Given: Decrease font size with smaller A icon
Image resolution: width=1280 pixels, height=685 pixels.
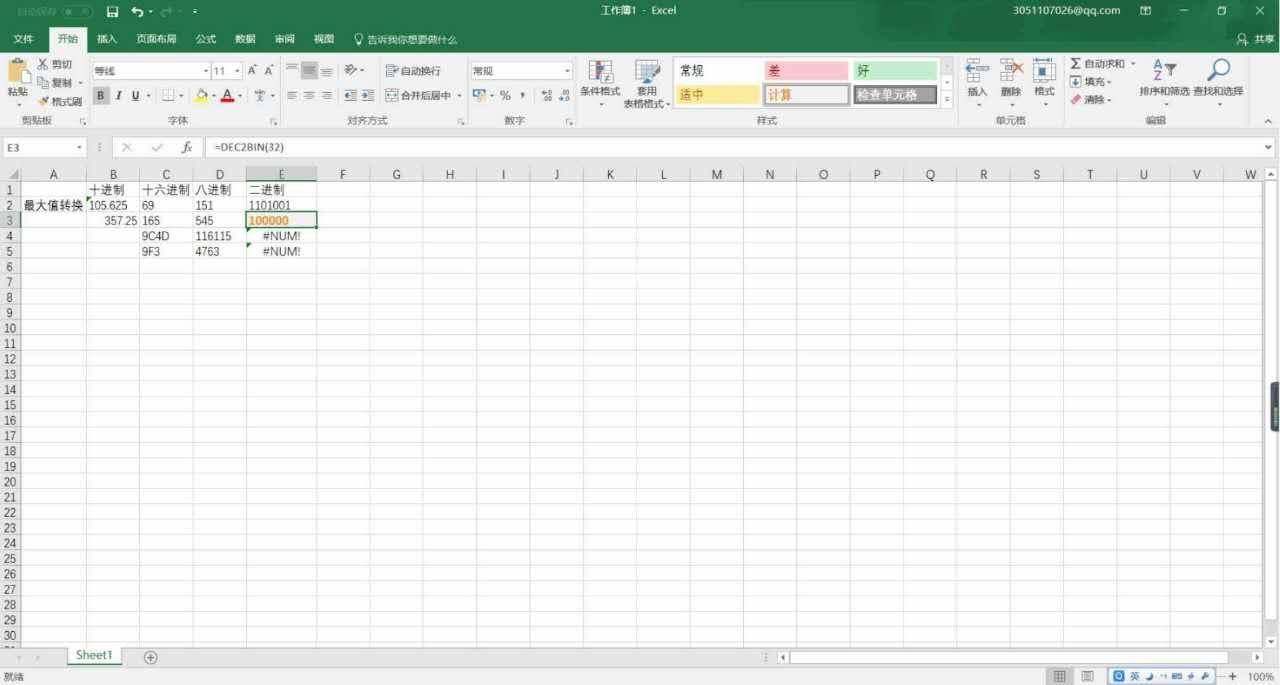Looking at the screenshot, I should pyautogui.click(x=268, y=71).
